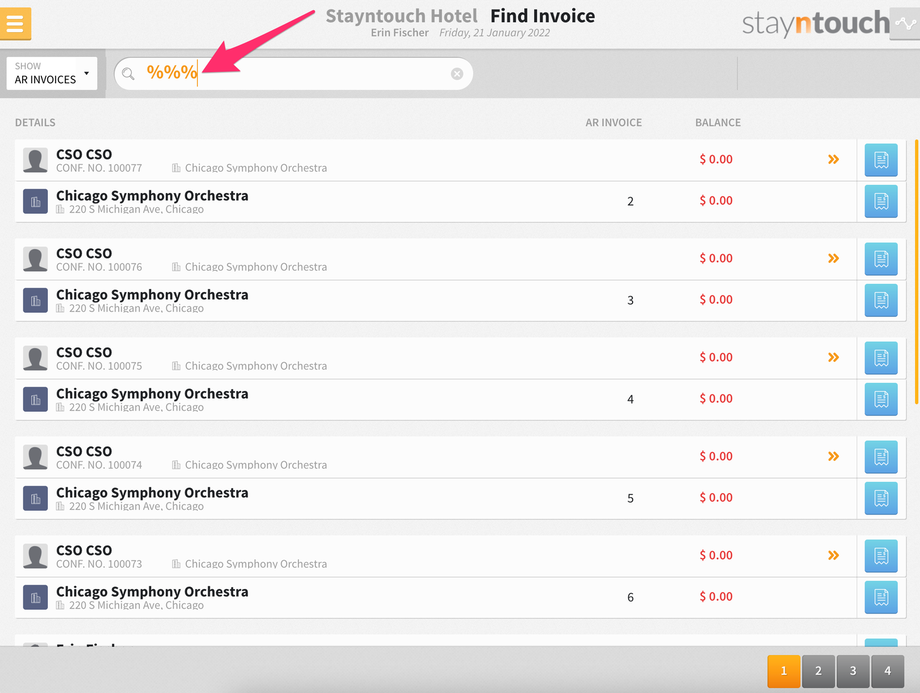This screenshot has width=920, height=693.
Task: Click the AR INVOICE column header
Action: [613, 123]
